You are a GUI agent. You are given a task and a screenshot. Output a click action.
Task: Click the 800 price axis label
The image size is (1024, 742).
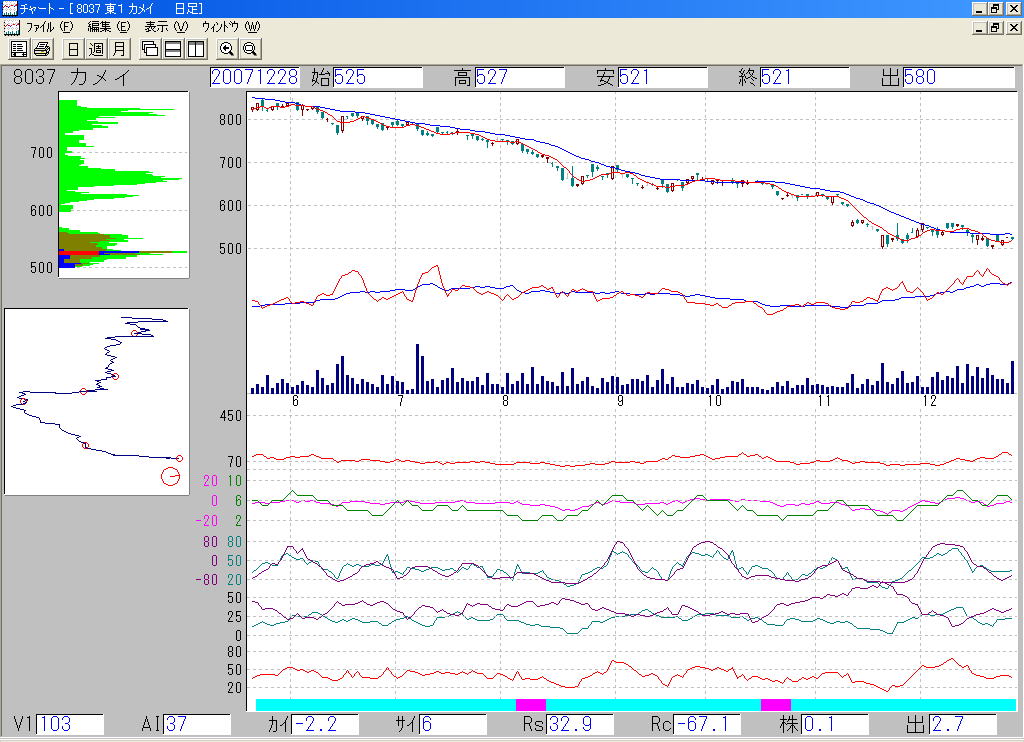230,120
